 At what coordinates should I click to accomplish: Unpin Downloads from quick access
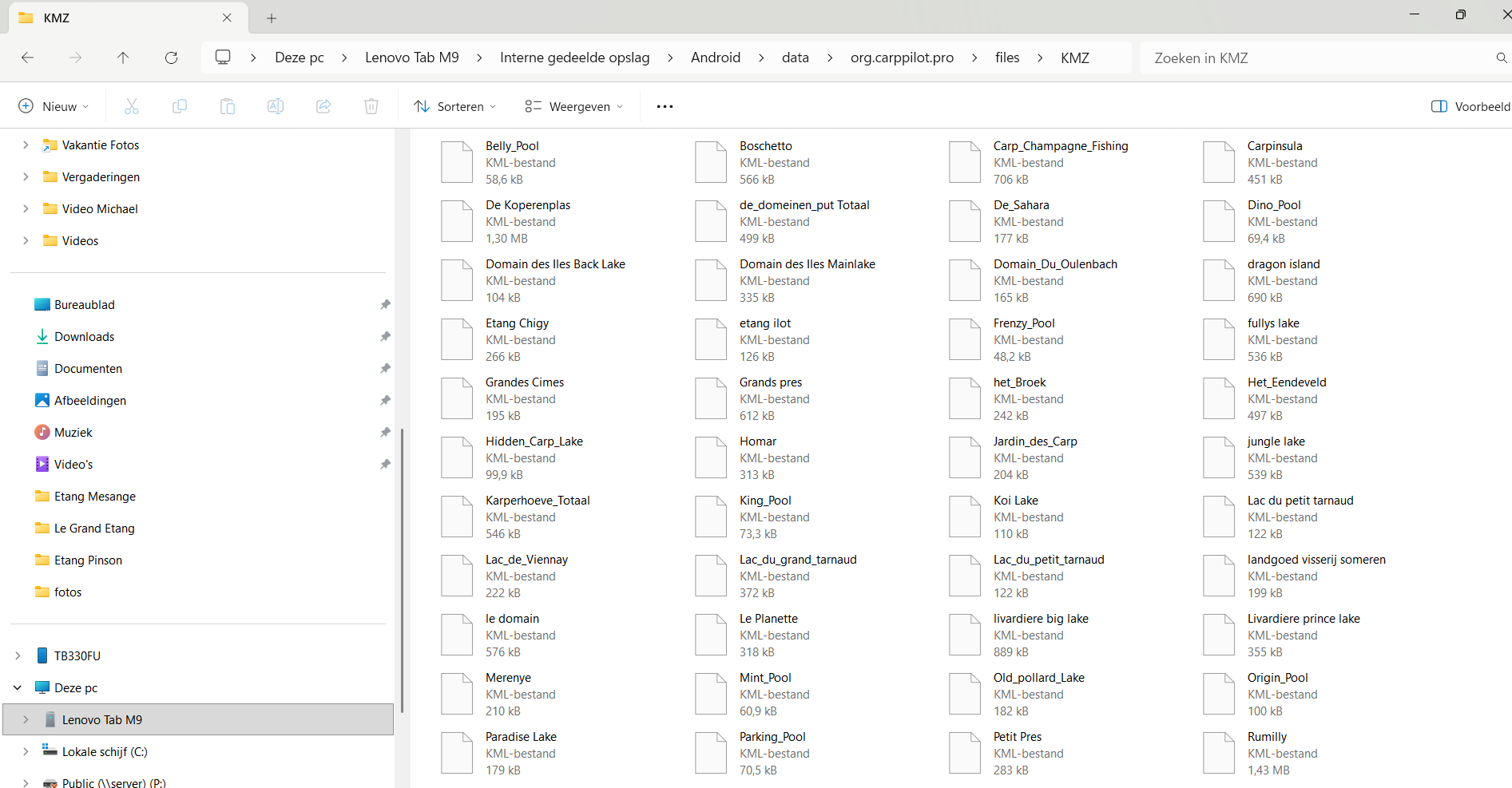(x=385, y=337)
